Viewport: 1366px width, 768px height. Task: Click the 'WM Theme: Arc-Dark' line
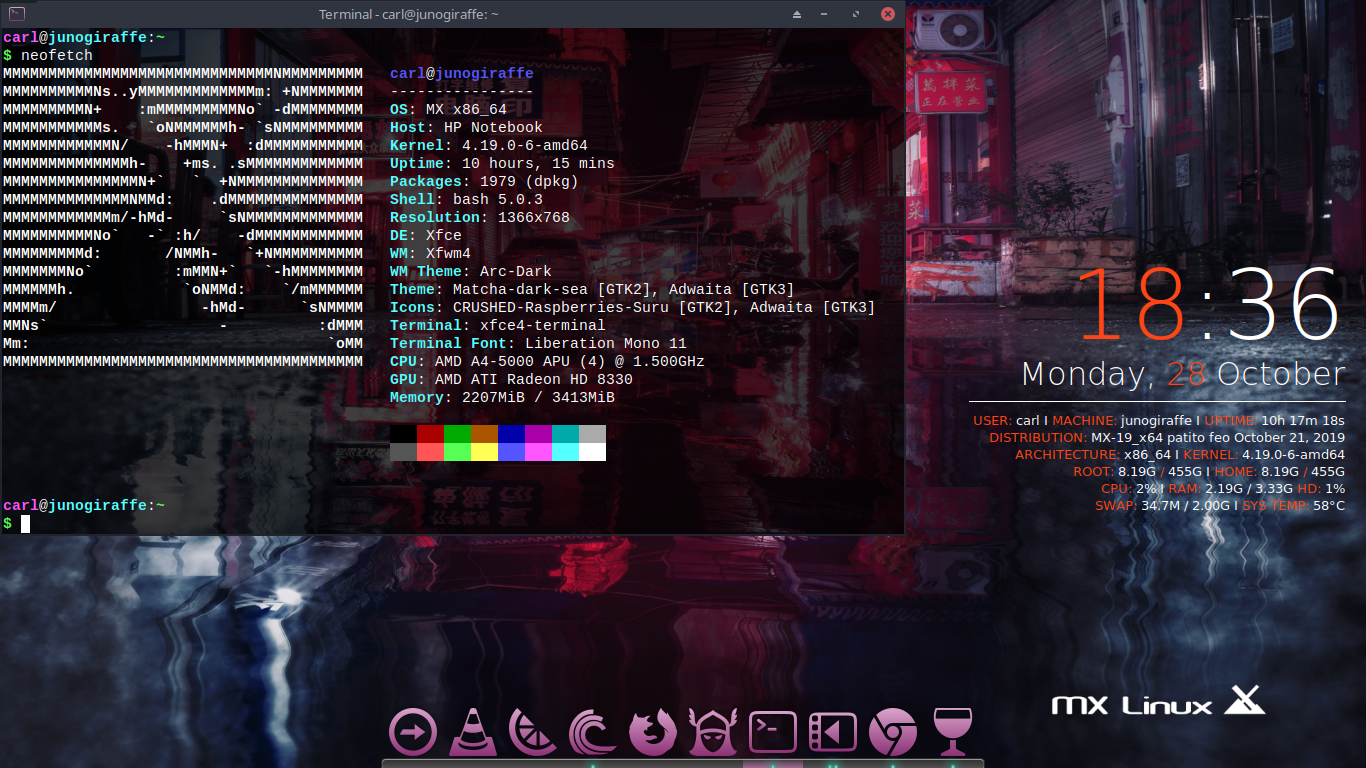pos(471,272)
